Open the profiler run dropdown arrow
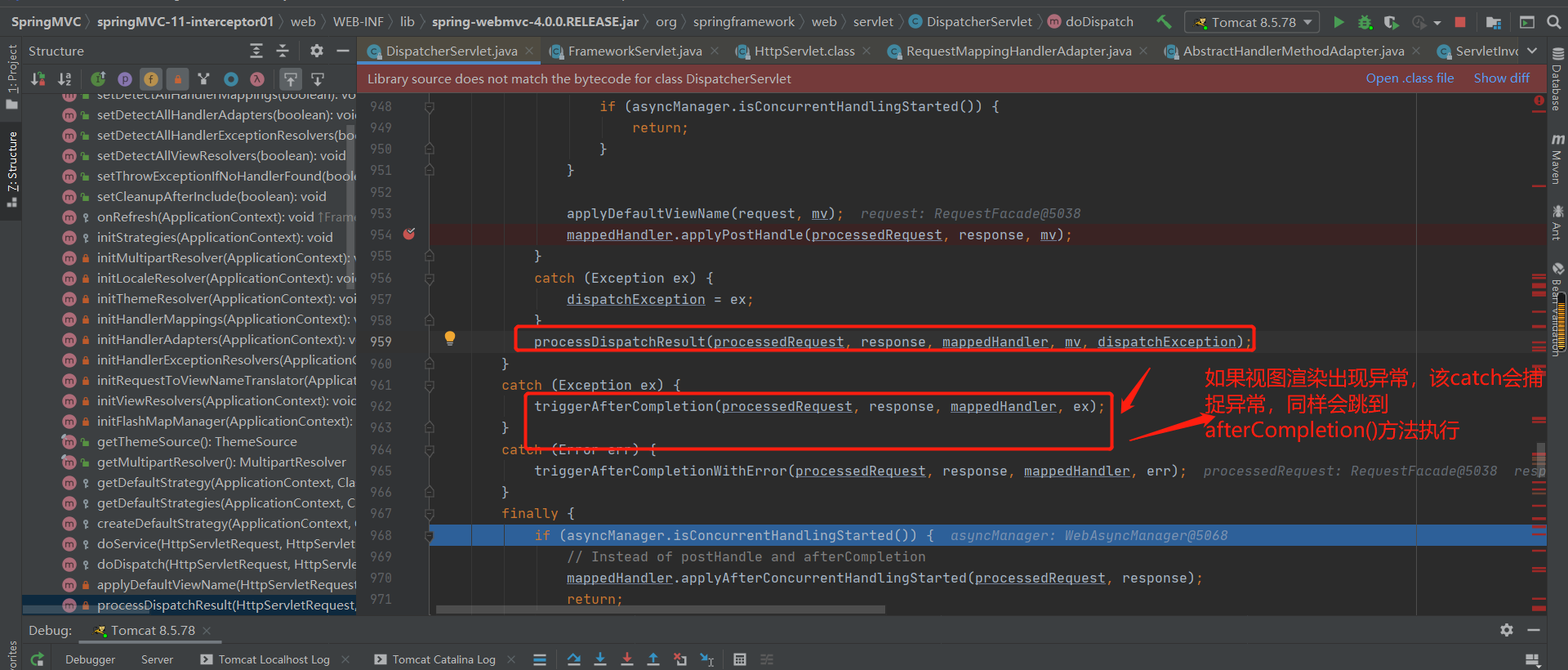1568x670 pixels. pos(1437,23)
